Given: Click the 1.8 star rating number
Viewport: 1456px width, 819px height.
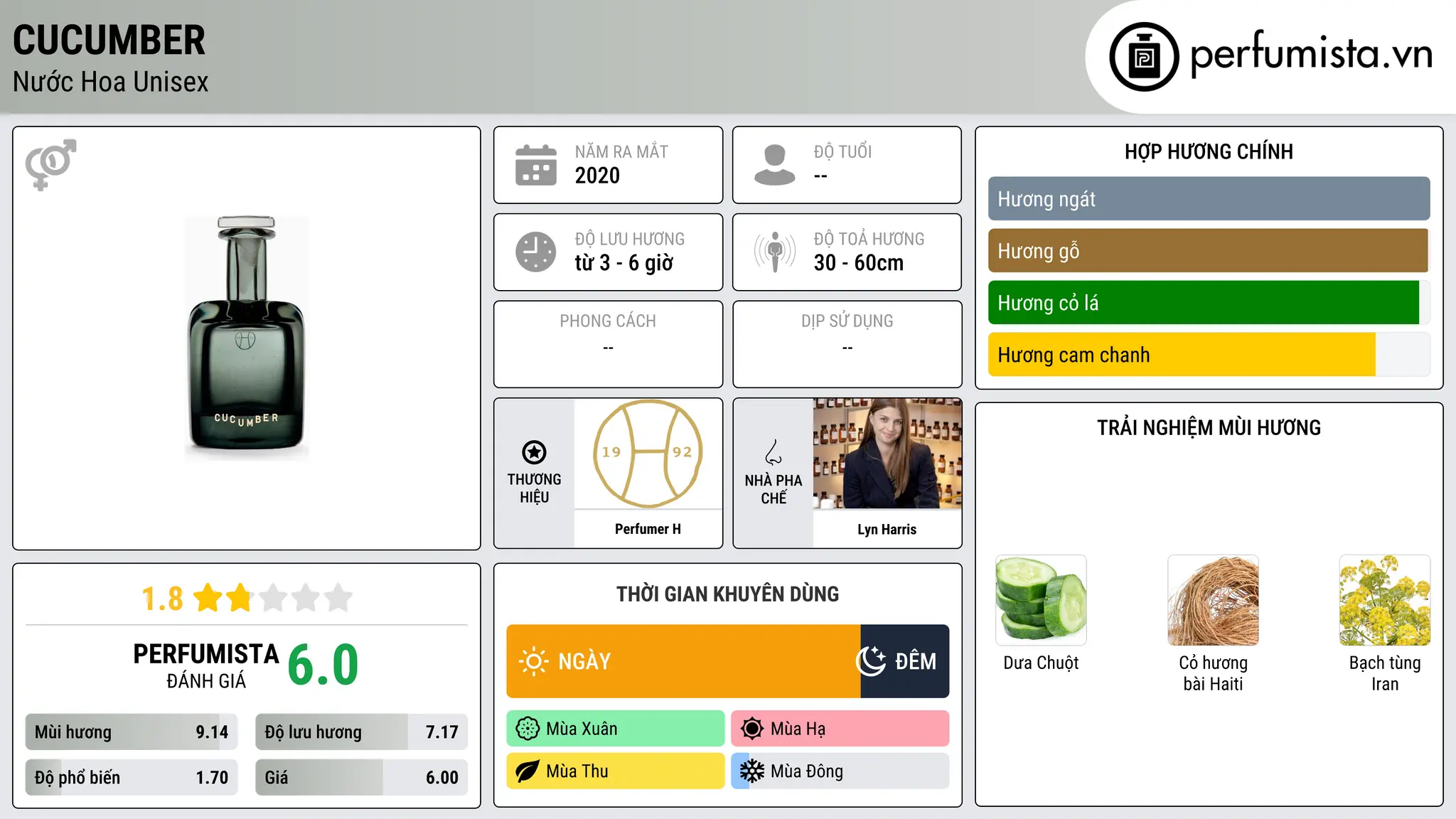Looking at the screenshot, I should pyautogui.click(x=162, y=599).
